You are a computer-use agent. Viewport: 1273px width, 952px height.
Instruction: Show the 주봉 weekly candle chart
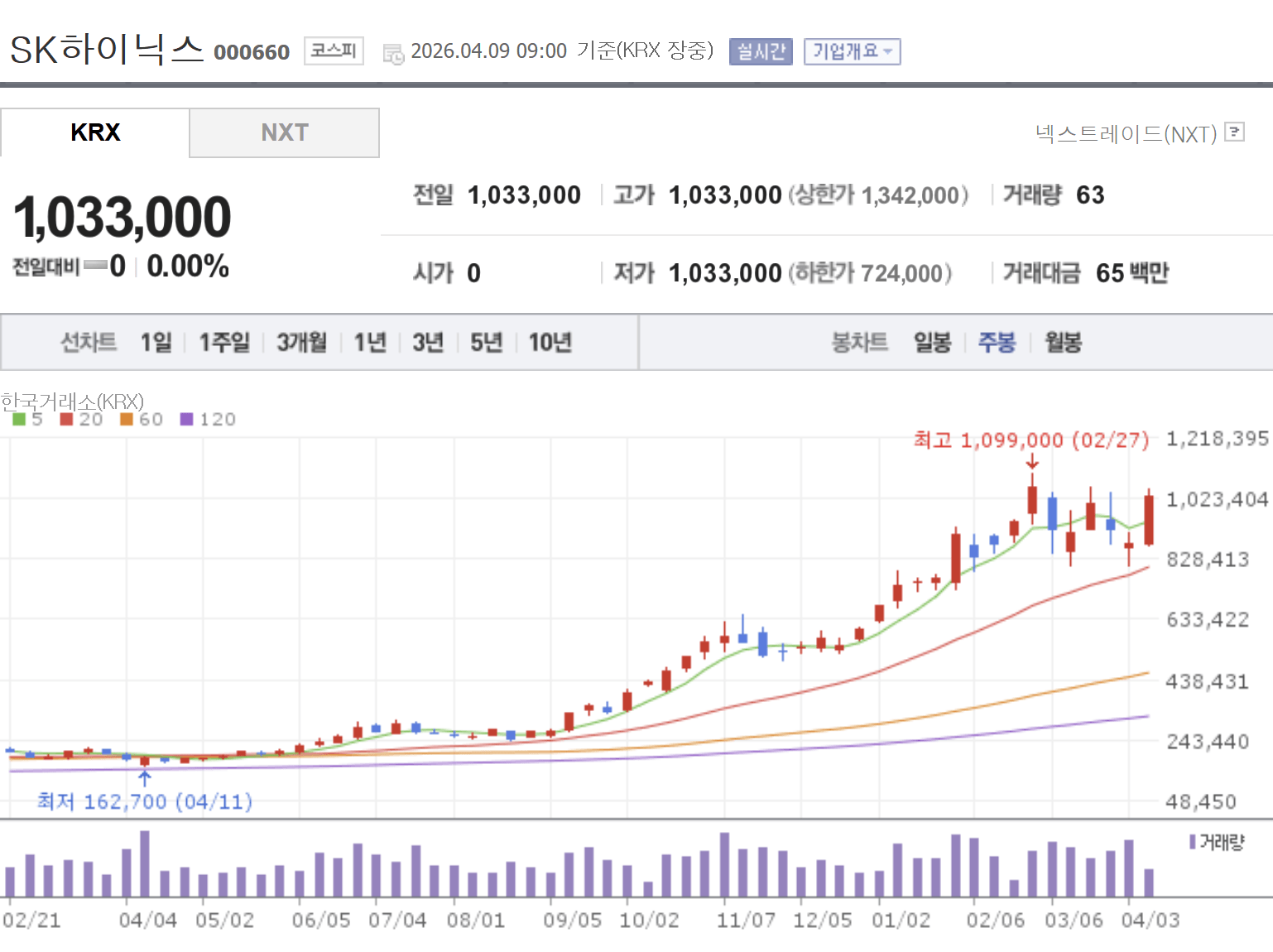[x=997, y=342]
